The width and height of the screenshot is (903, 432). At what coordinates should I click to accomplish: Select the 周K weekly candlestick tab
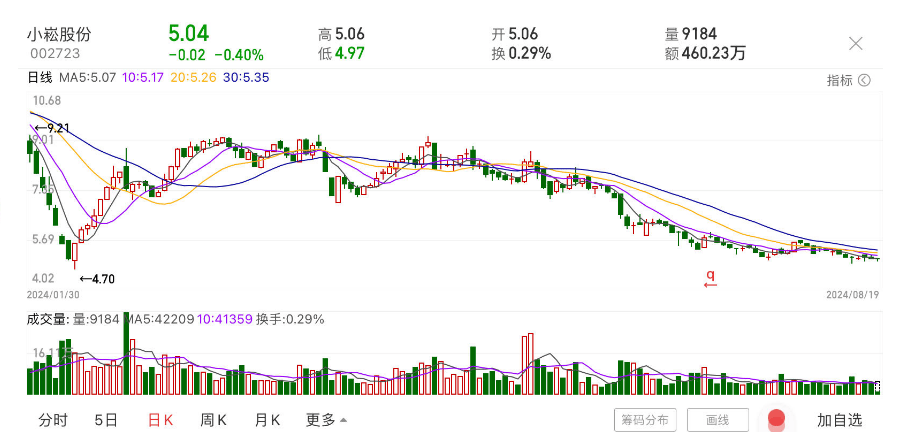[213, 419]
